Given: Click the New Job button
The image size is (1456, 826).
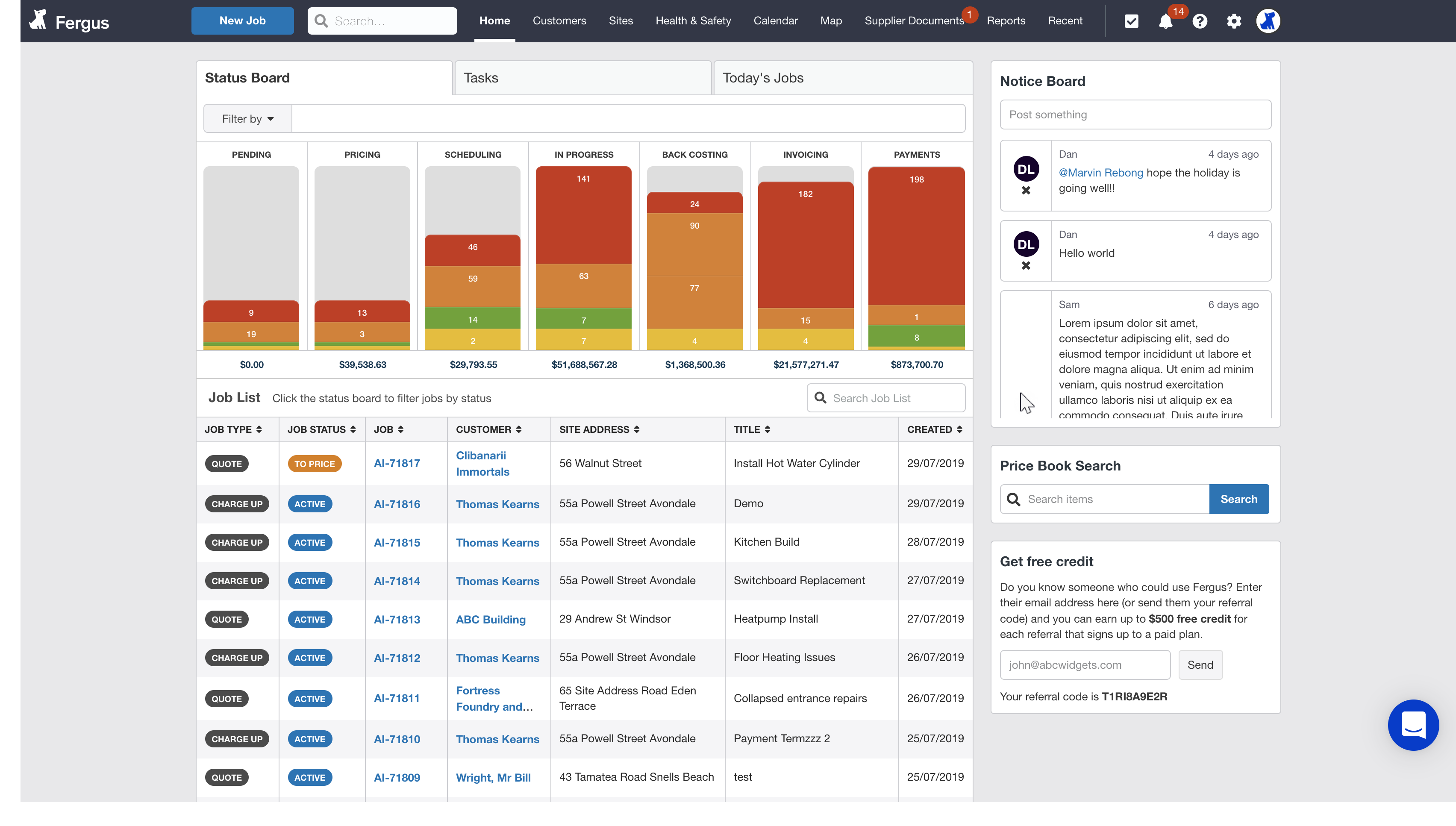Looking at the screenshot, I should 242,21.
